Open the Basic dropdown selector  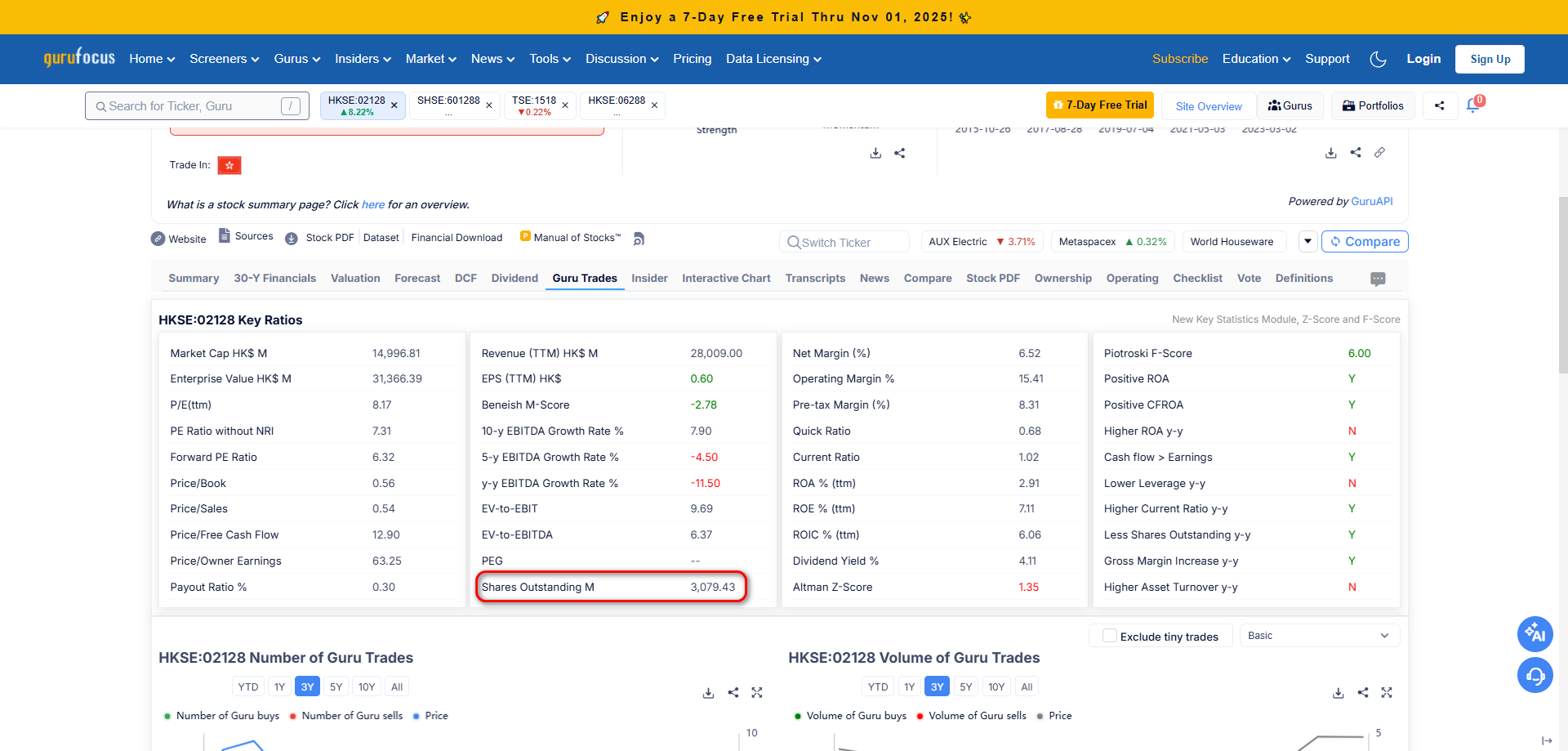pyautogui.click(x=1319, y=636)
